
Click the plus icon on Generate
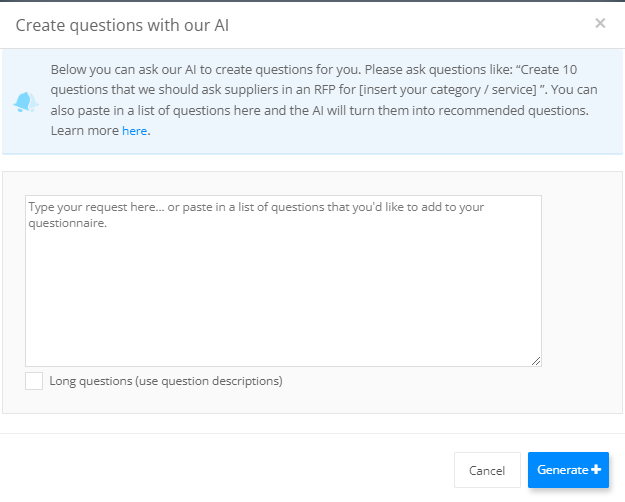(x=596, y=469)
